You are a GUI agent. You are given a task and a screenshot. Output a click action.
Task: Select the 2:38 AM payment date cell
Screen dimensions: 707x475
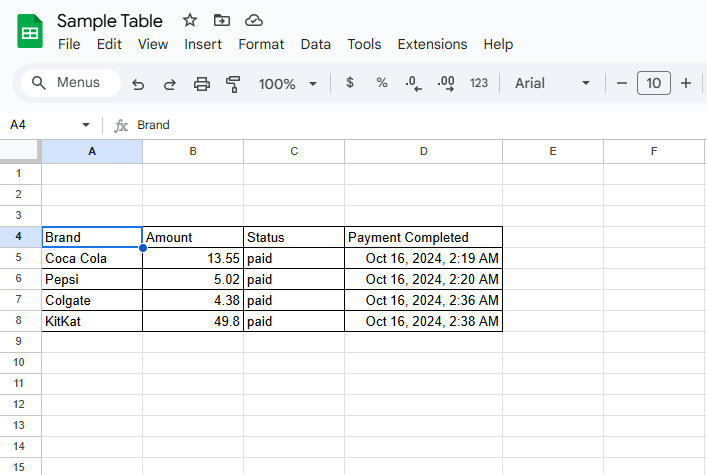click(423, 321)
